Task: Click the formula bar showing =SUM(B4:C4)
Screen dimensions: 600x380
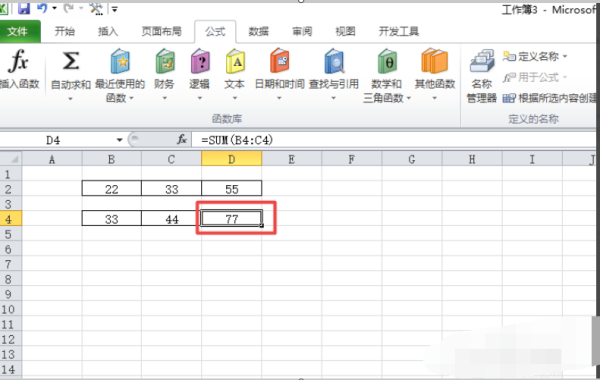Action: click(x=394, y=140)
